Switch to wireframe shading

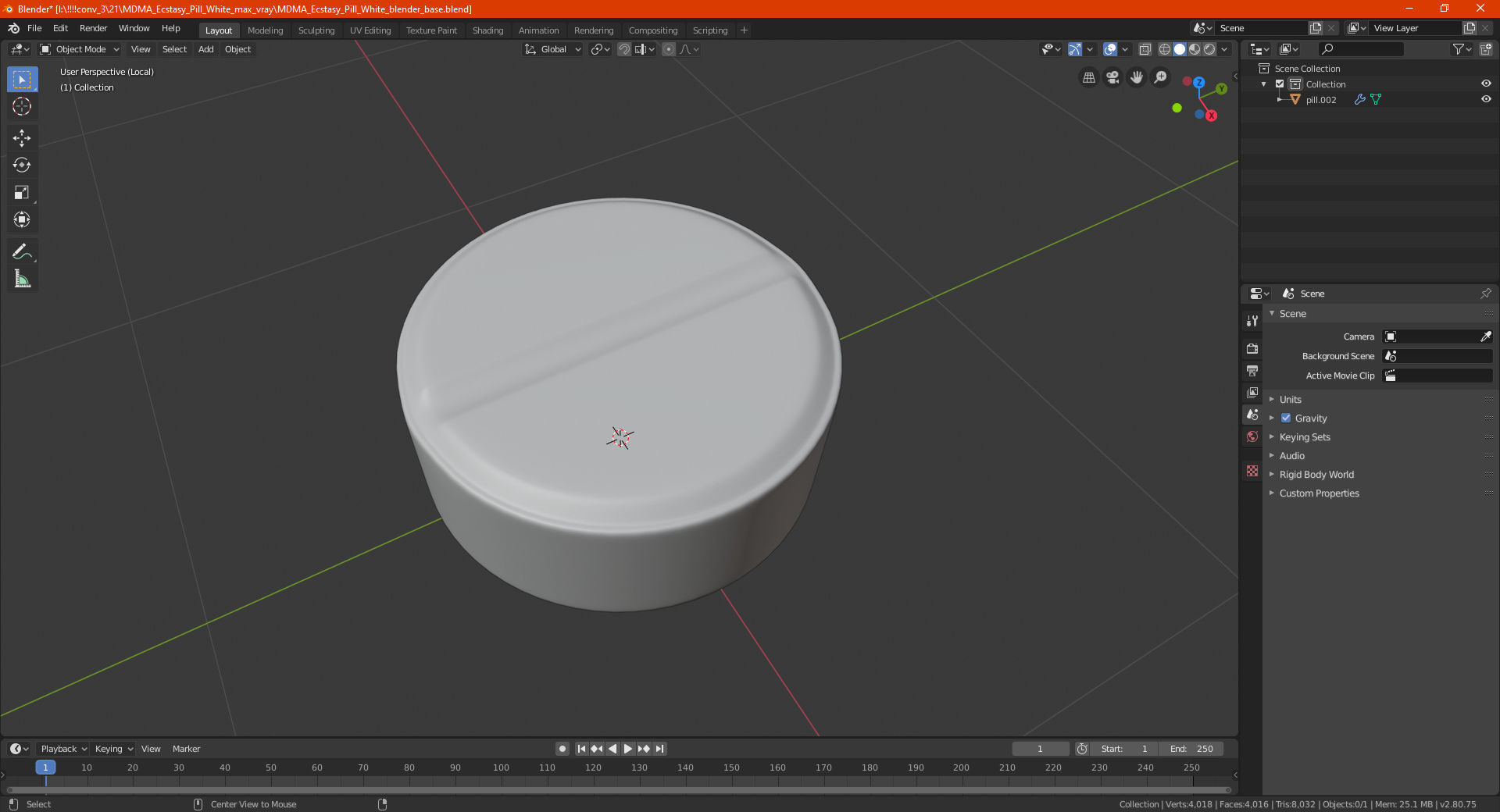coord(1165,49)
